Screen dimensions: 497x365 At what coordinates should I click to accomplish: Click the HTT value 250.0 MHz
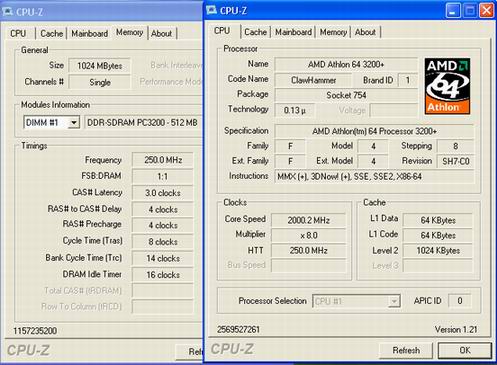[309, 251]
